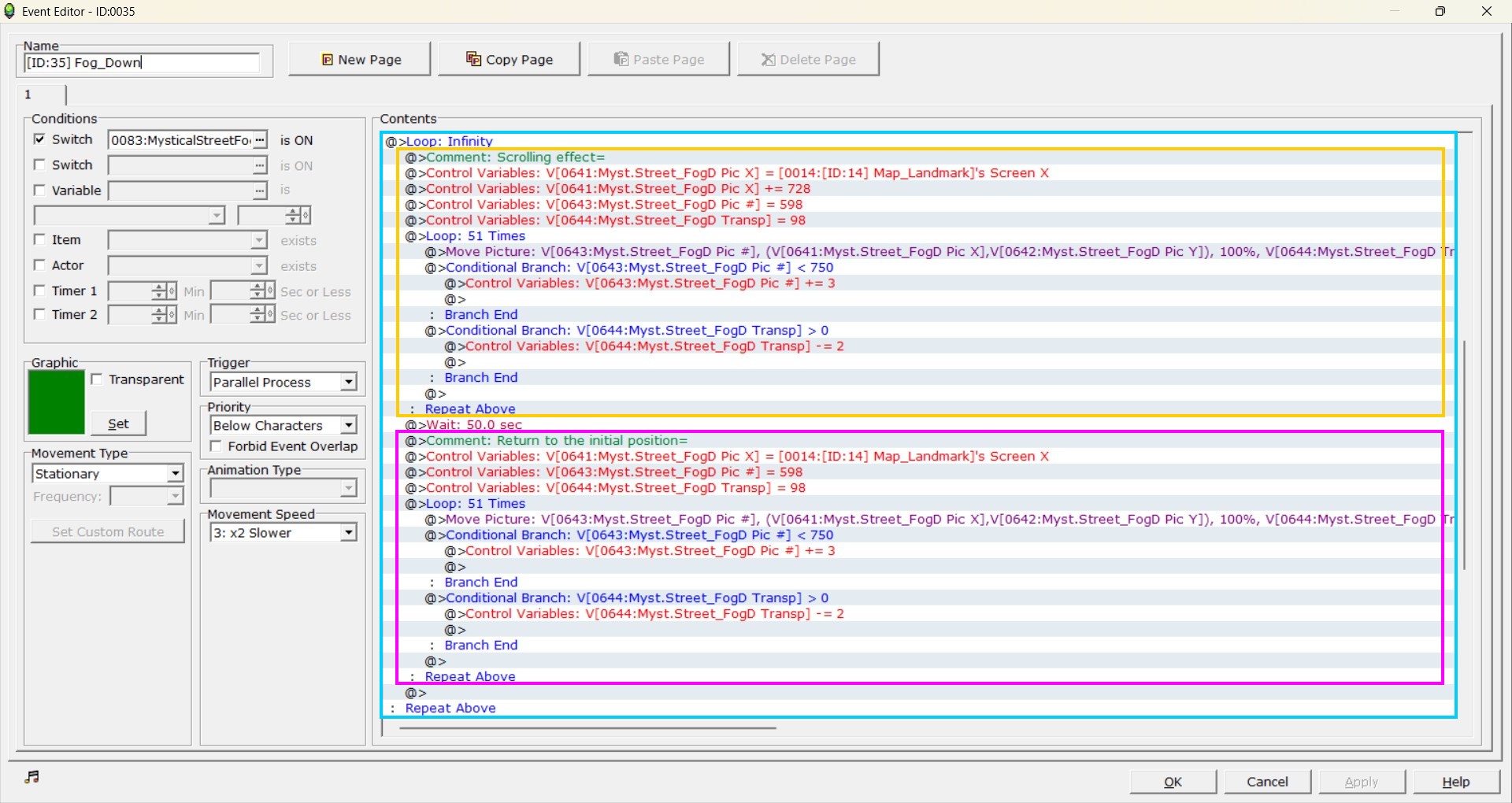Click the Cancel button
Screen dimensions: 1512x803
[x=1267, y=782]
